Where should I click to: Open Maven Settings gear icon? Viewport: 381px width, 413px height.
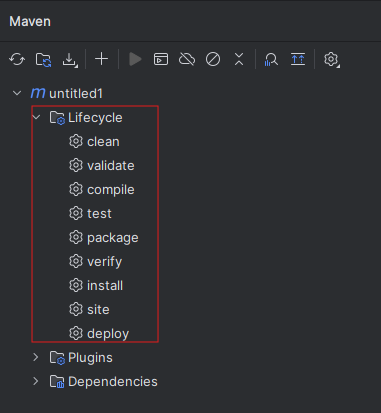(331, 60)
